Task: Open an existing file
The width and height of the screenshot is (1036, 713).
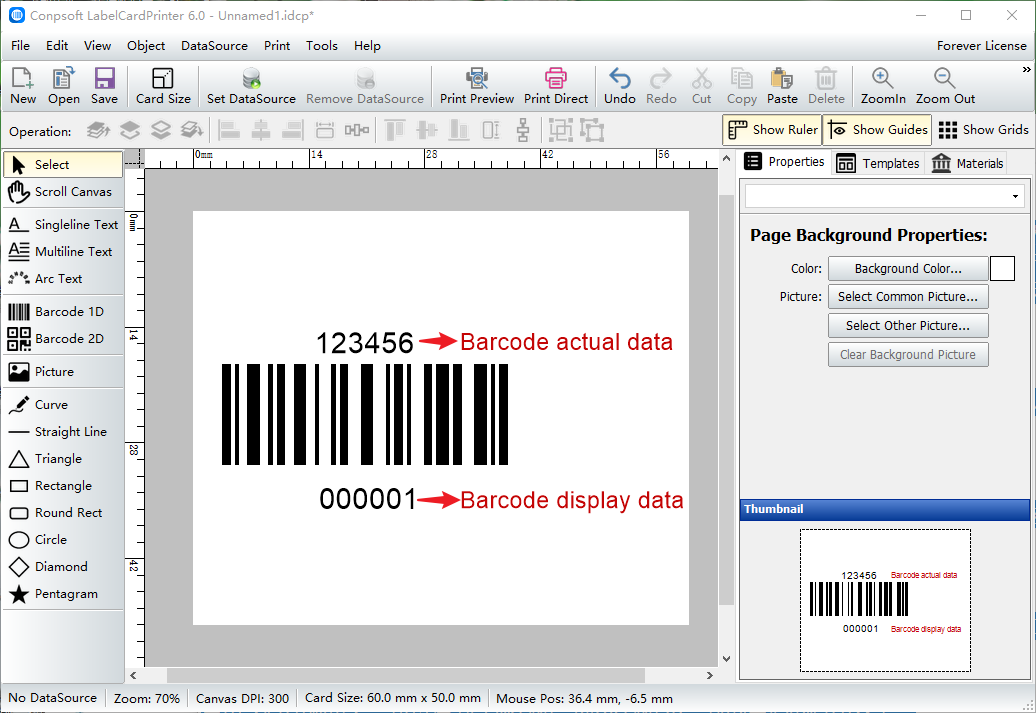Action: click(x=63, y=86)
